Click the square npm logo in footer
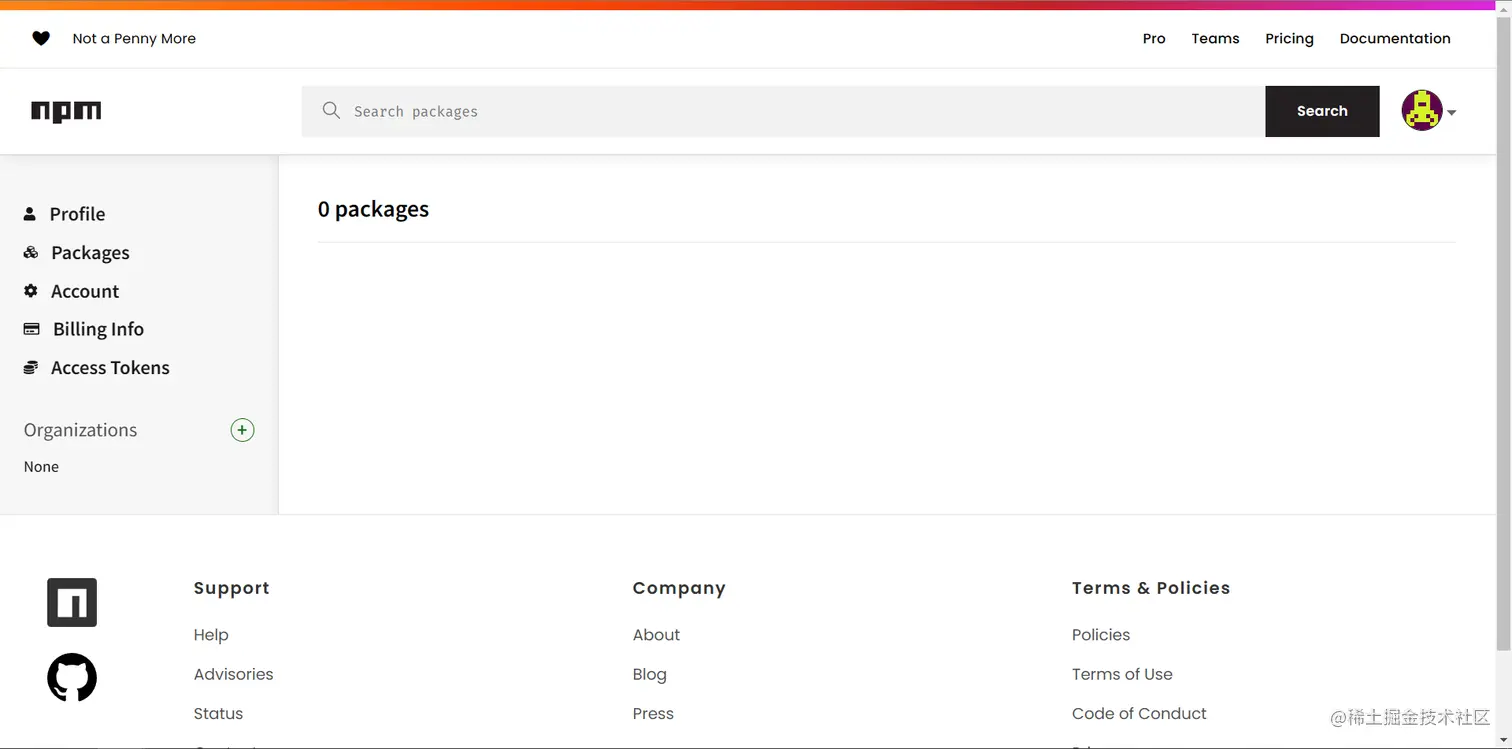Image resolution: width=1512 pixels, height=749 pixels. coord(72,602)
